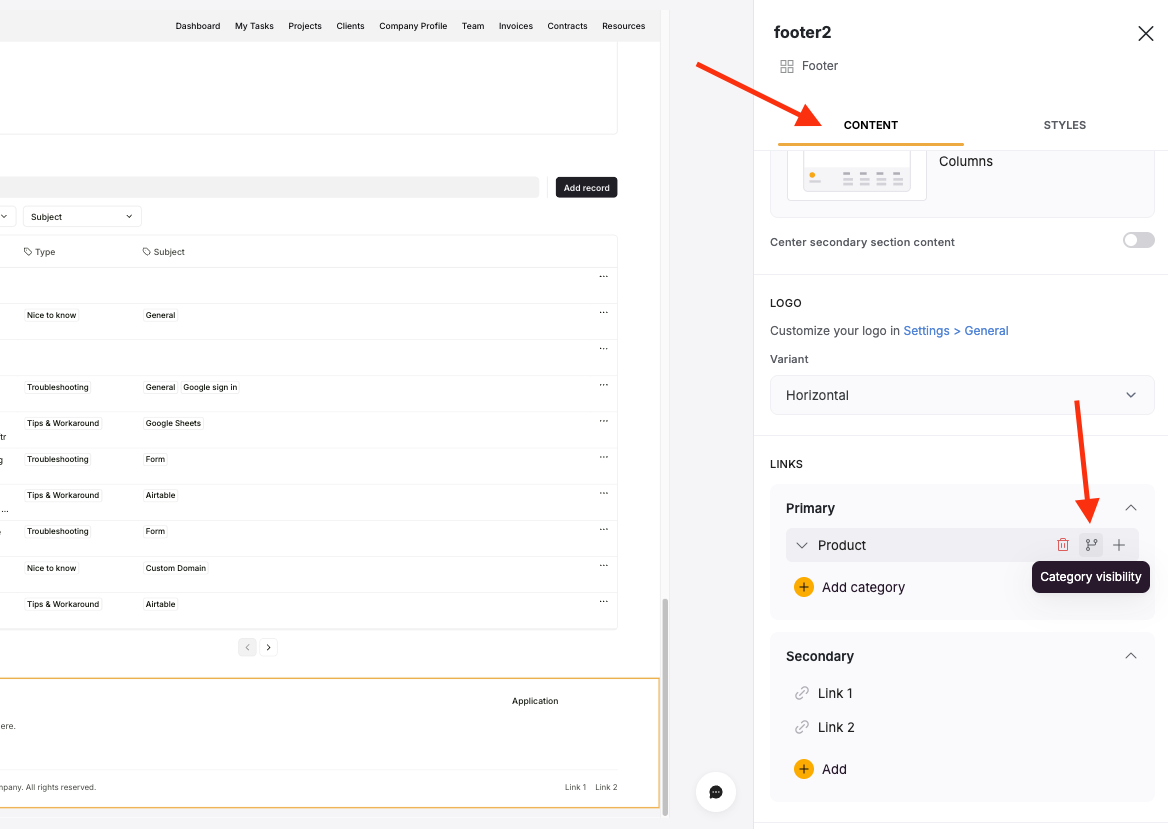This screenshot has width=1168, height=829.
Task: Click the link icon beside Link 2
Action: coord(802,727)
